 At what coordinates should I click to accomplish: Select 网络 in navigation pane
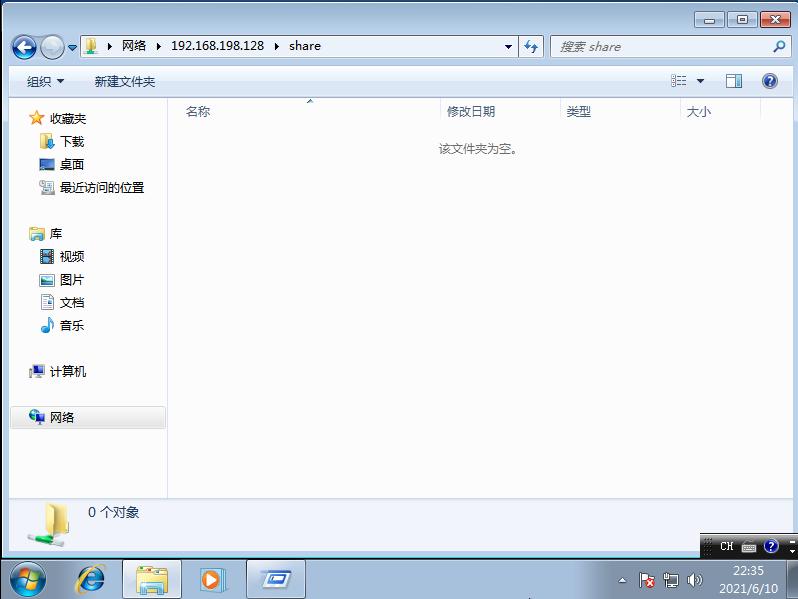point(62,418)
